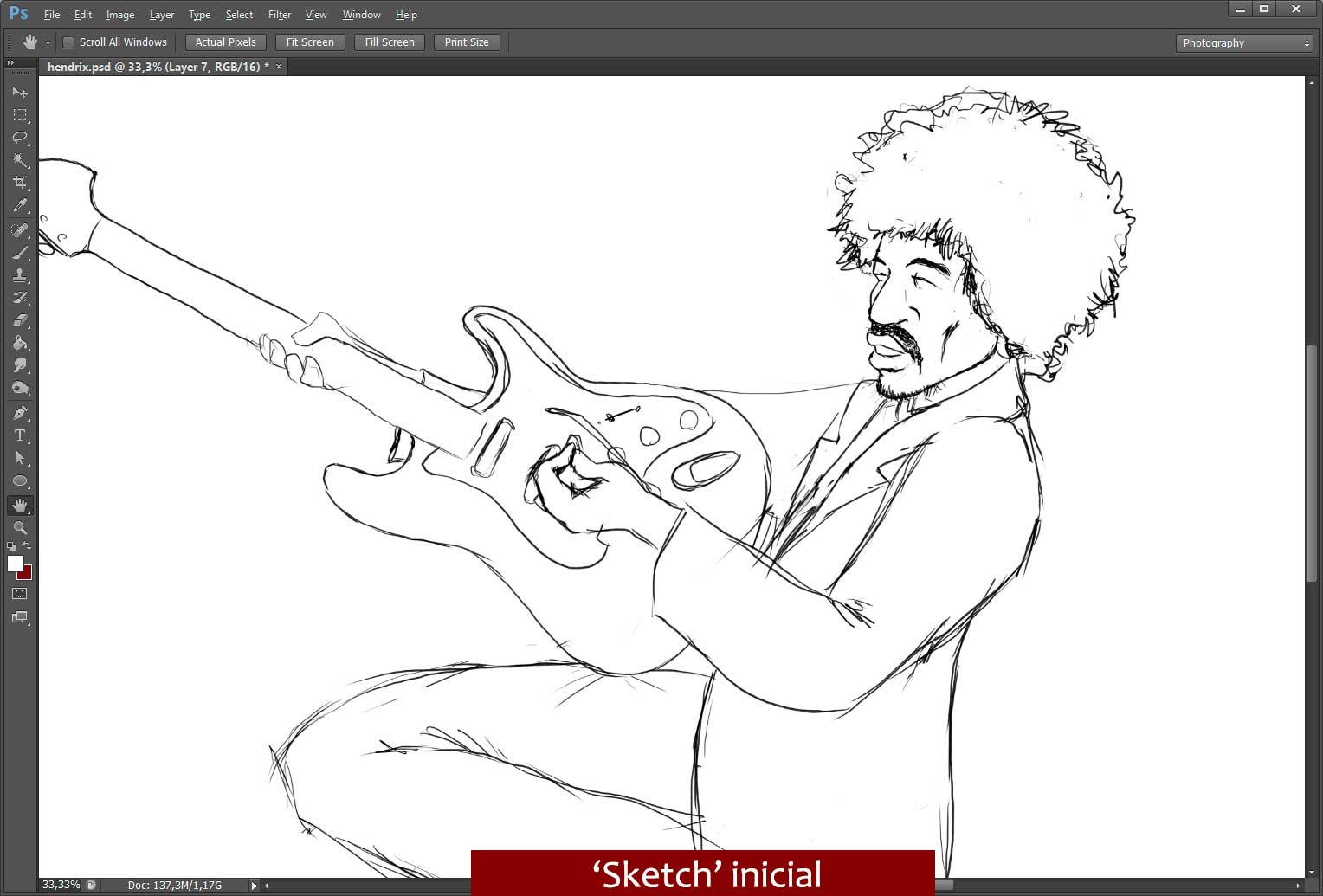Select the Eraser tool
This screenshot has width=1323, height=896.
(20, 320)
